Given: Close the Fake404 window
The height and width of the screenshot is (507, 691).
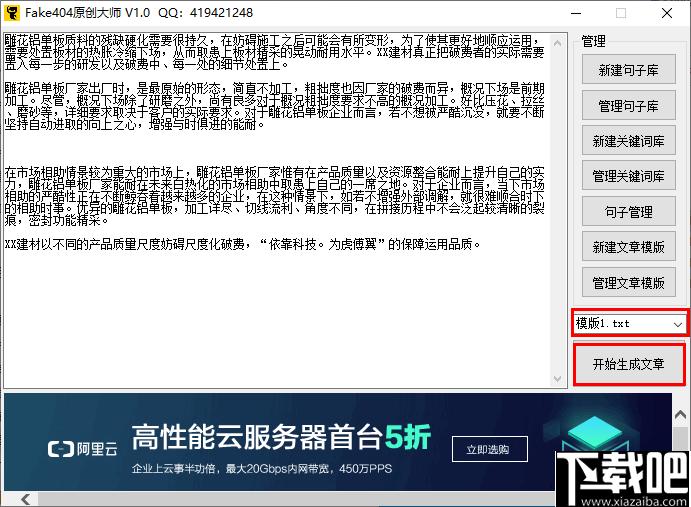Looking at the screenshot, I should click(667, 13).
